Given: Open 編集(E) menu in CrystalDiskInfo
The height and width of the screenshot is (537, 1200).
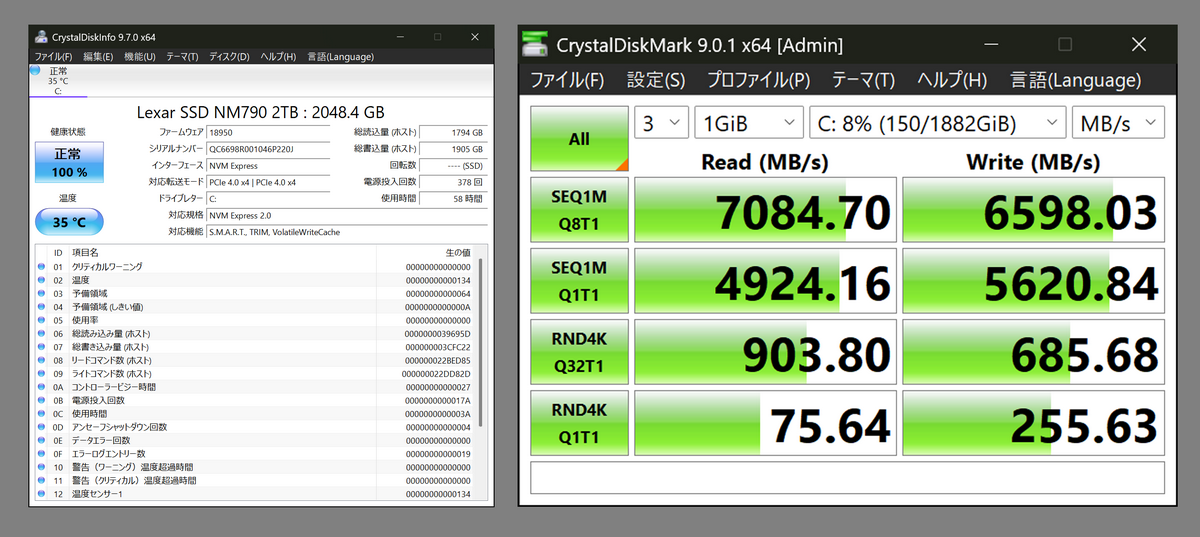Looking at the screenshot, I should 98,56.
